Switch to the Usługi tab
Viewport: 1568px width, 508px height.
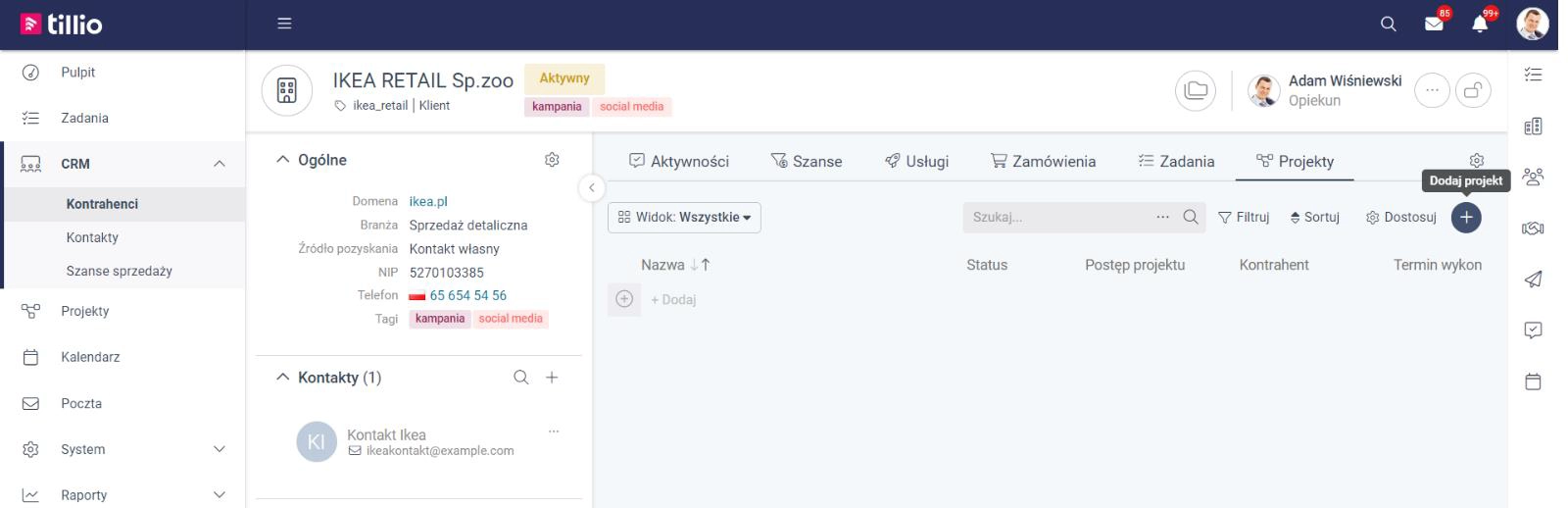[x=916, y=162]
